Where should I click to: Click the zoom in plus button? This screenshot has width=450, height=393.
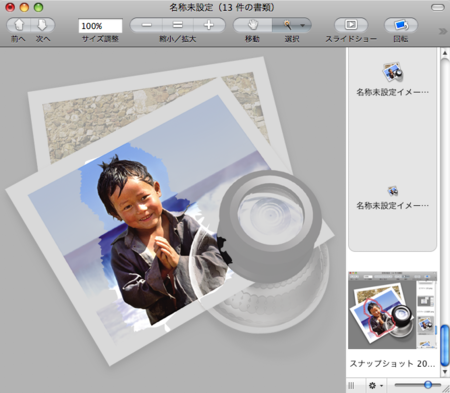pyautogui.click(x=209, y=25)
